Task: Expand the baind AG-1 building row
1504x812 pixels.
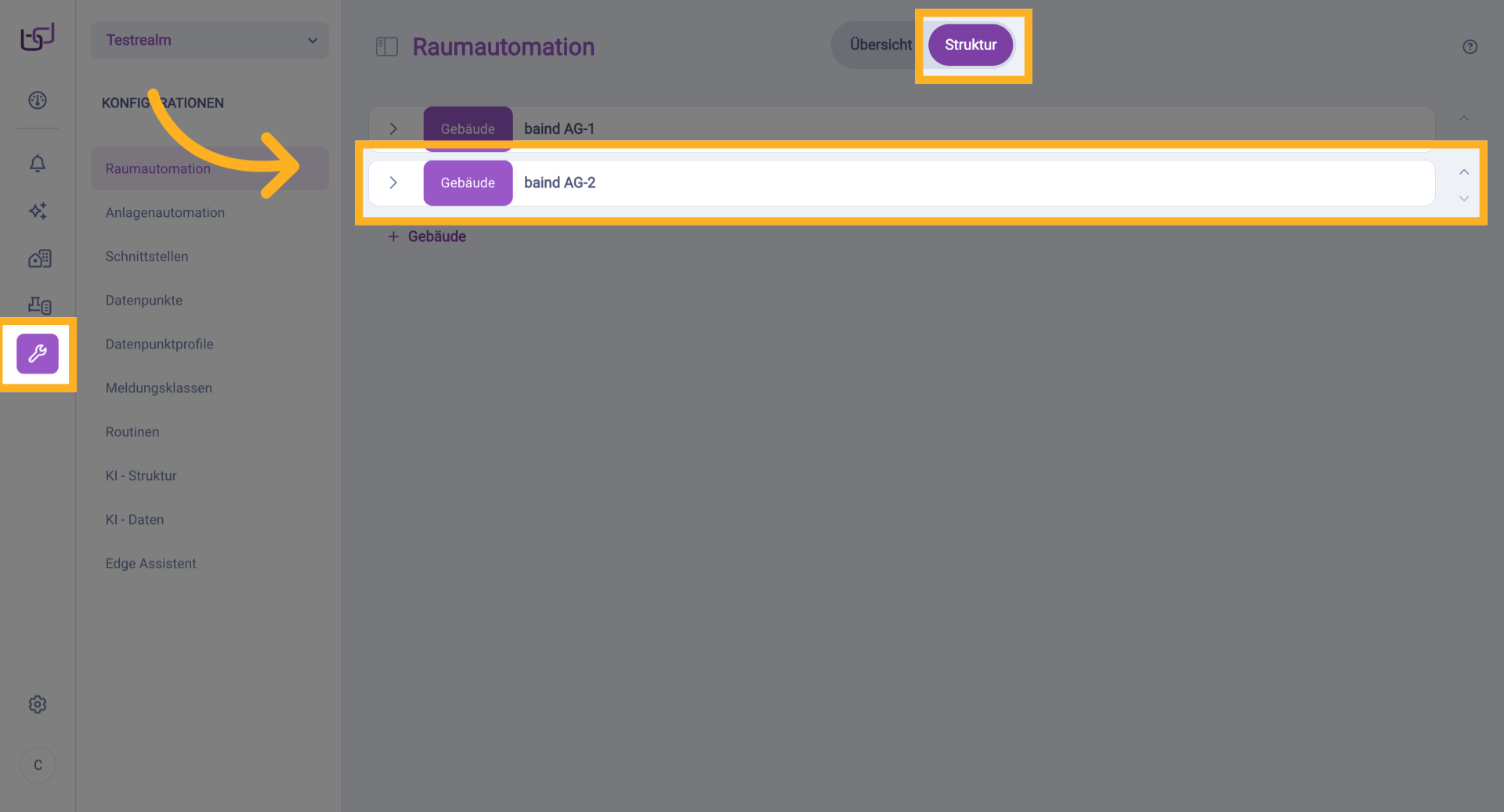Action: [393, 128]
